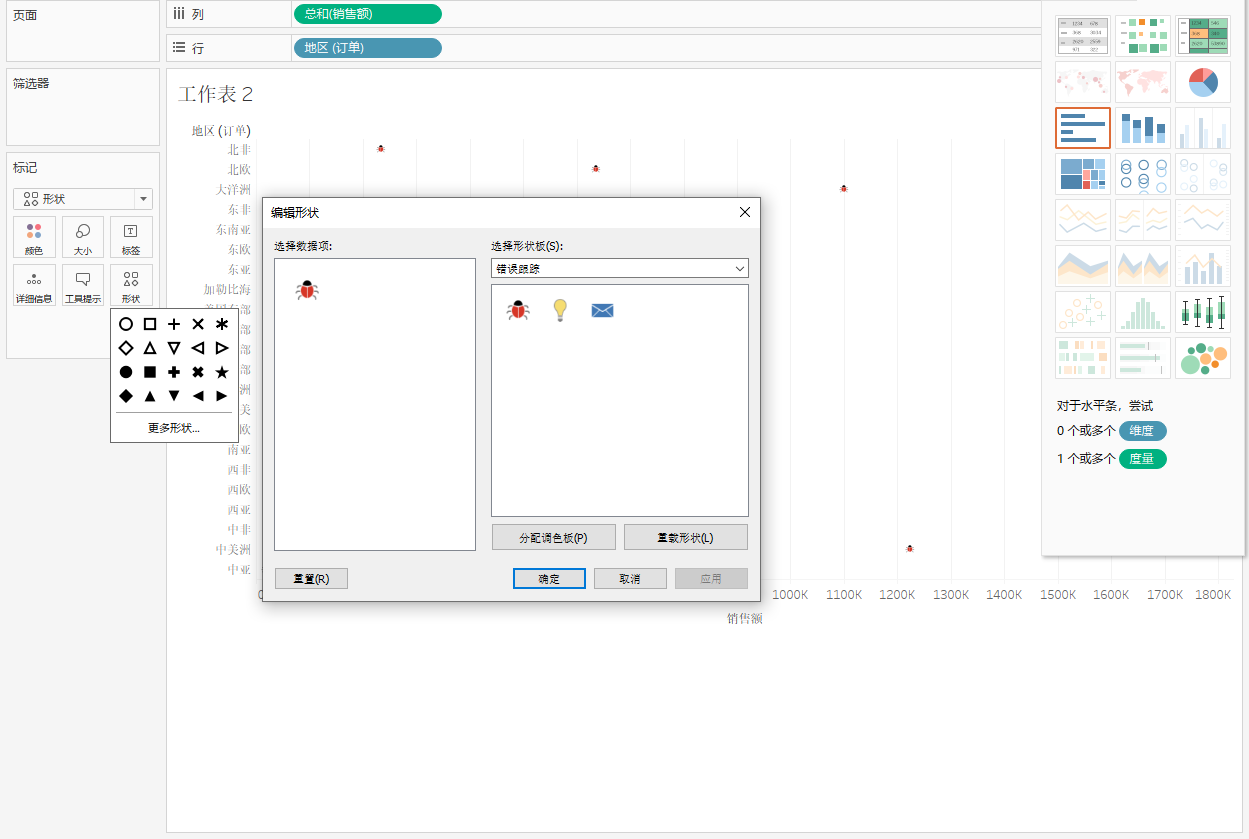Pick the filled left-triangle shape
Screen dimensions: 1249x839
(198, 396)
